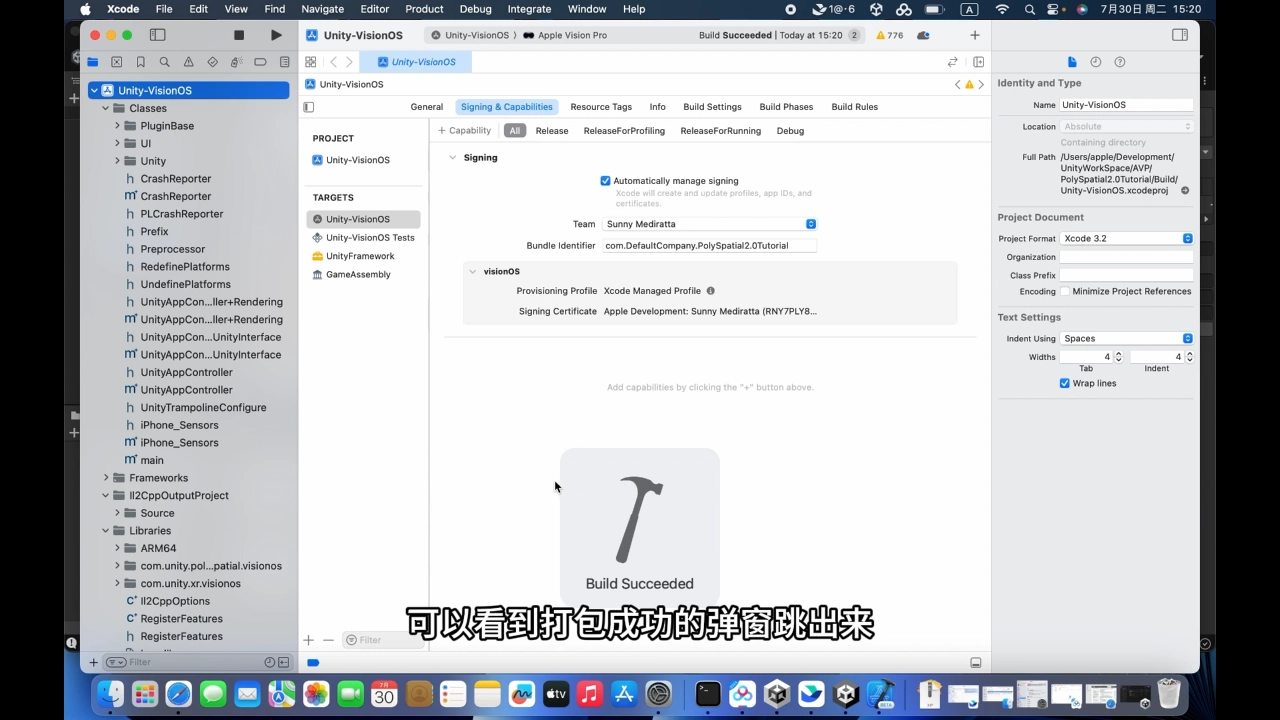Enable Minimize Project References checkbox
This screenshot has height=720, width=1280.
click(1065, 291)
